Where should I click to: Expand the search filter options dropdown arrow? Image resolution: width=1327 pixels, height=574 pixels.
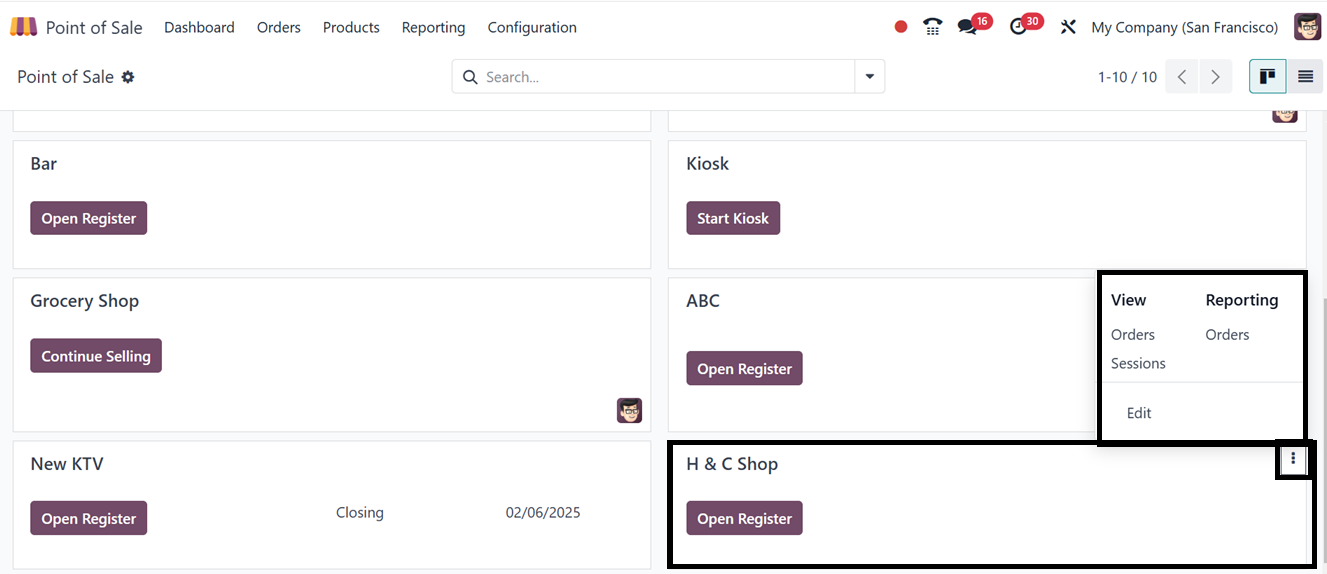[x=870, y=77]
